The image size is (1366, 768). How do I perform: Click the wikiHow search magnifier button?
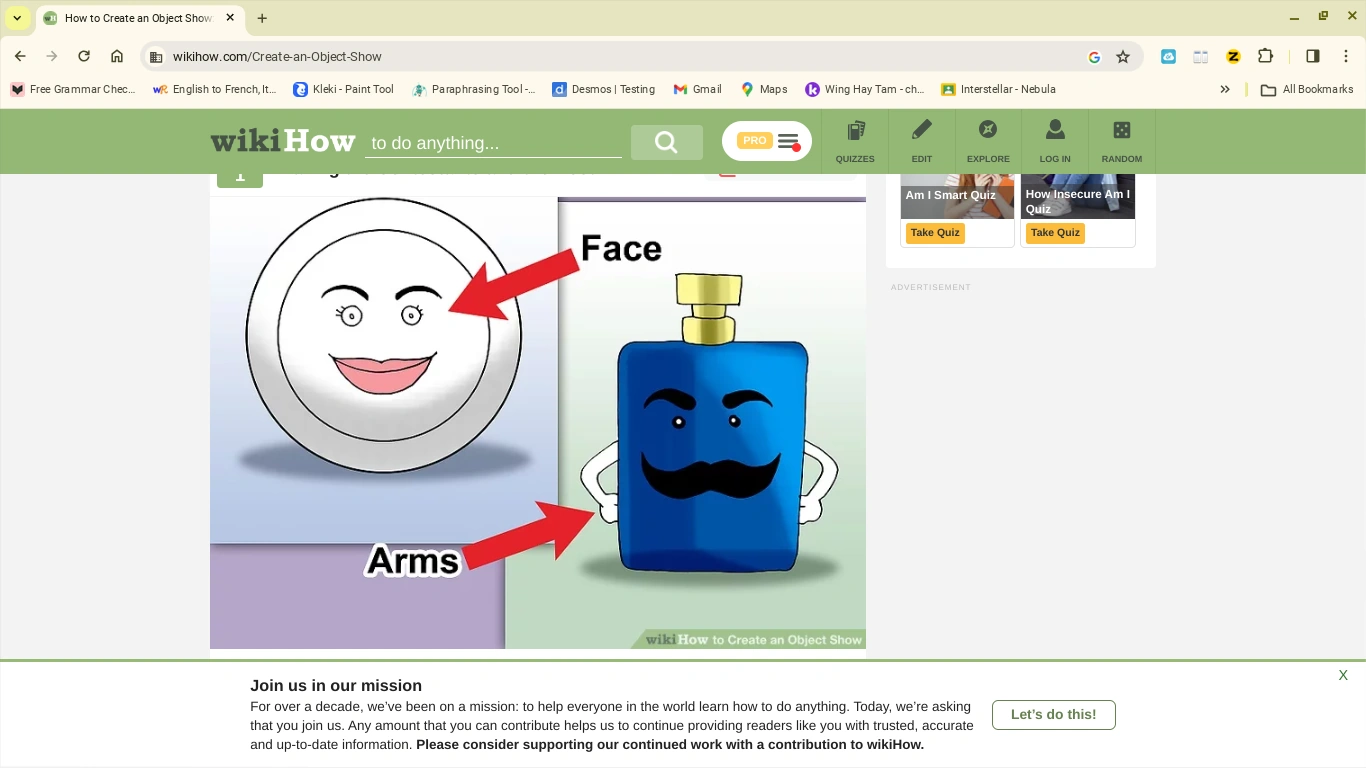tap(666, 142)
